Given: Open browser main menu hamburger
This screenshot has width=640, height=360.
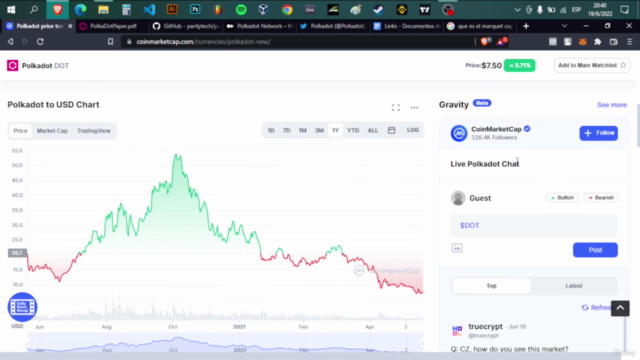Looking at the screenshot, I should pos(629,42).
